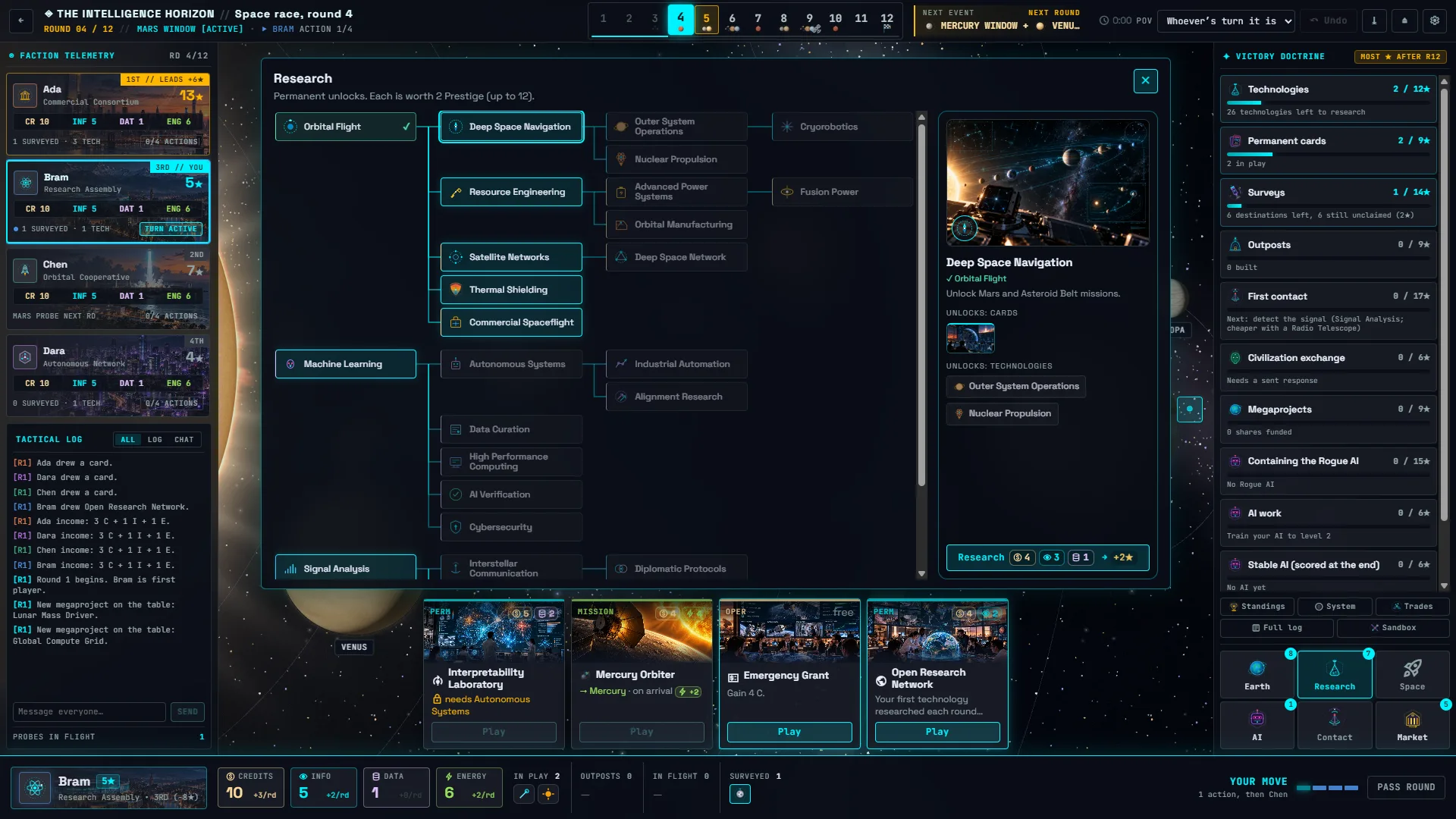Play the Emergency Grant card

click(789, 732)
